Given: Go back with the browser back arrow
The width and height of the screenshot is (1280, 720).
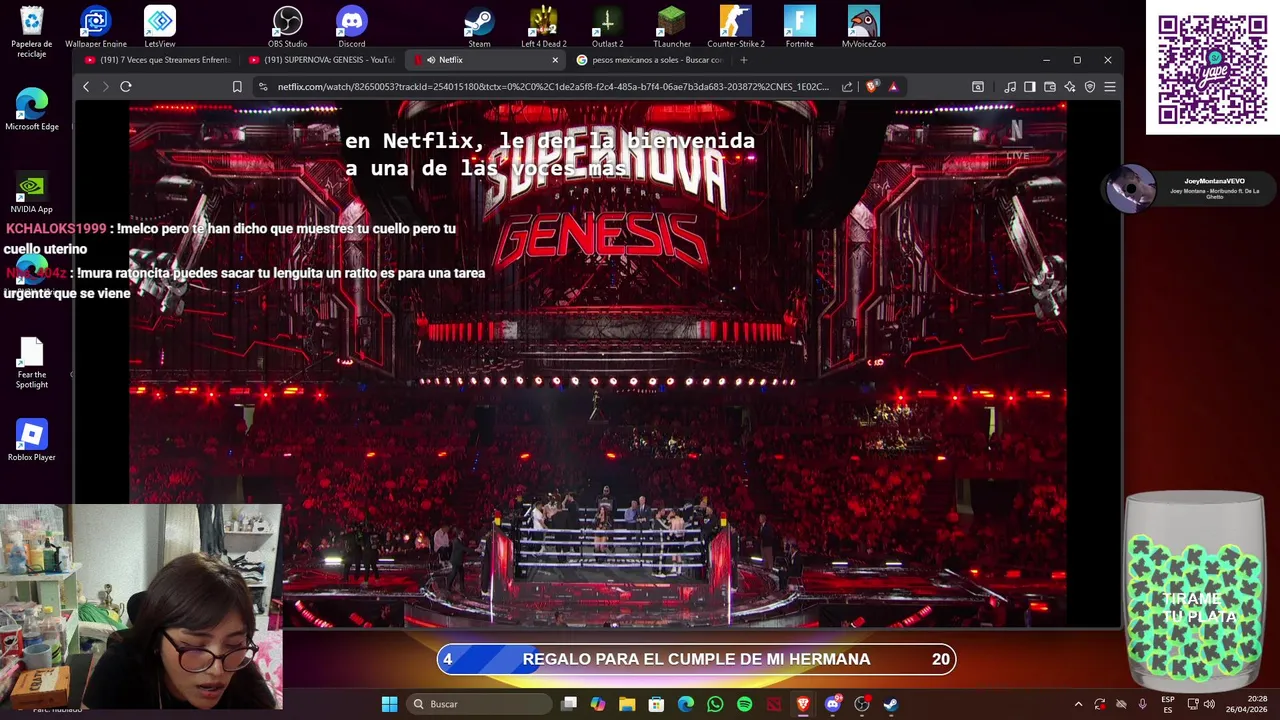Looking at the screenshot, I should point(86,87).
